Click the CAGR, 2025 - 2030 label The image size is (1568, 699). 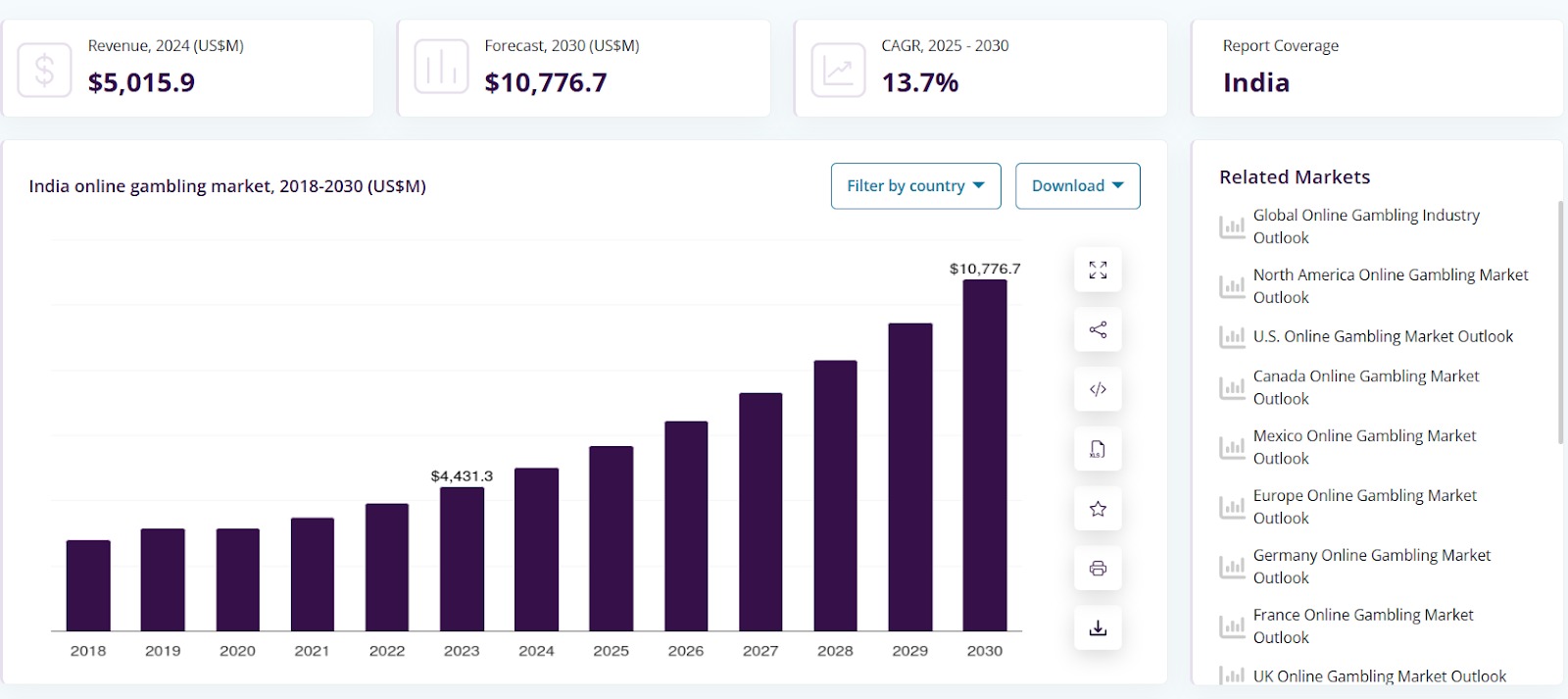(945, 46)
